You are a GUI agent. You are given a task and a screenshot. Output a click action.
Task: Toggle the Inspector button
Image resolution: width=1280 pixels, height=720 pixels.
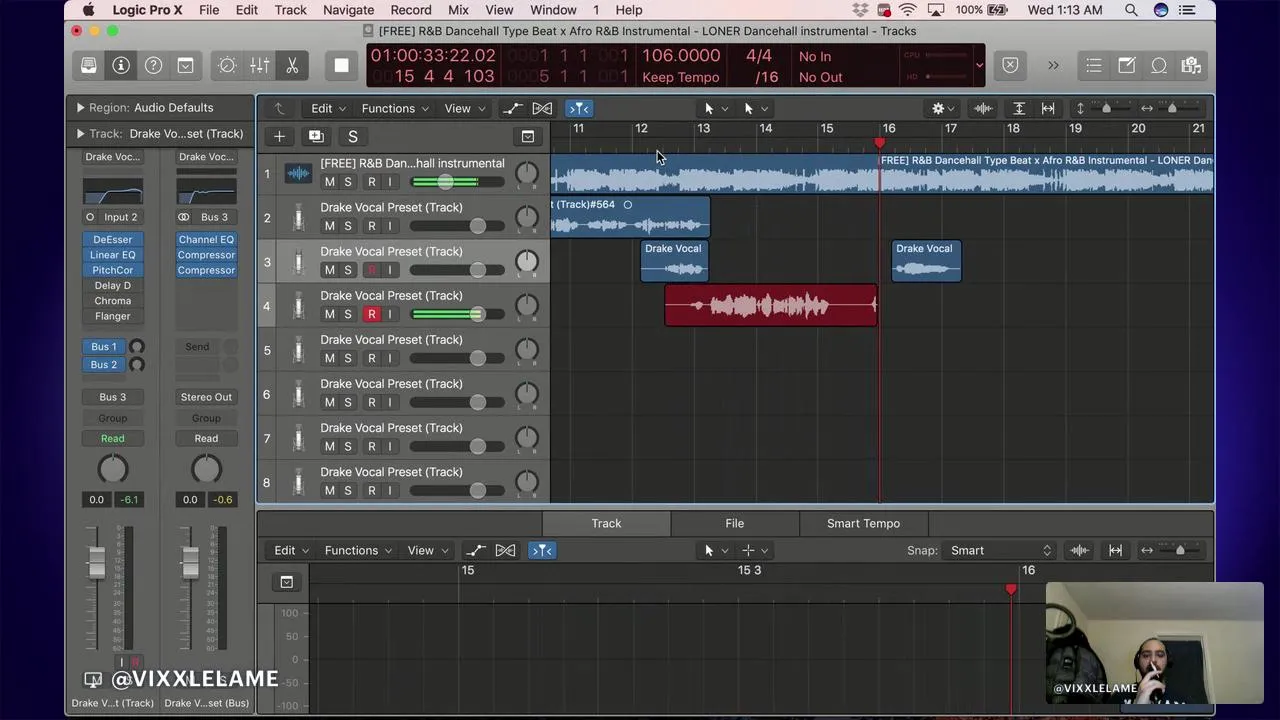point(121,65)
